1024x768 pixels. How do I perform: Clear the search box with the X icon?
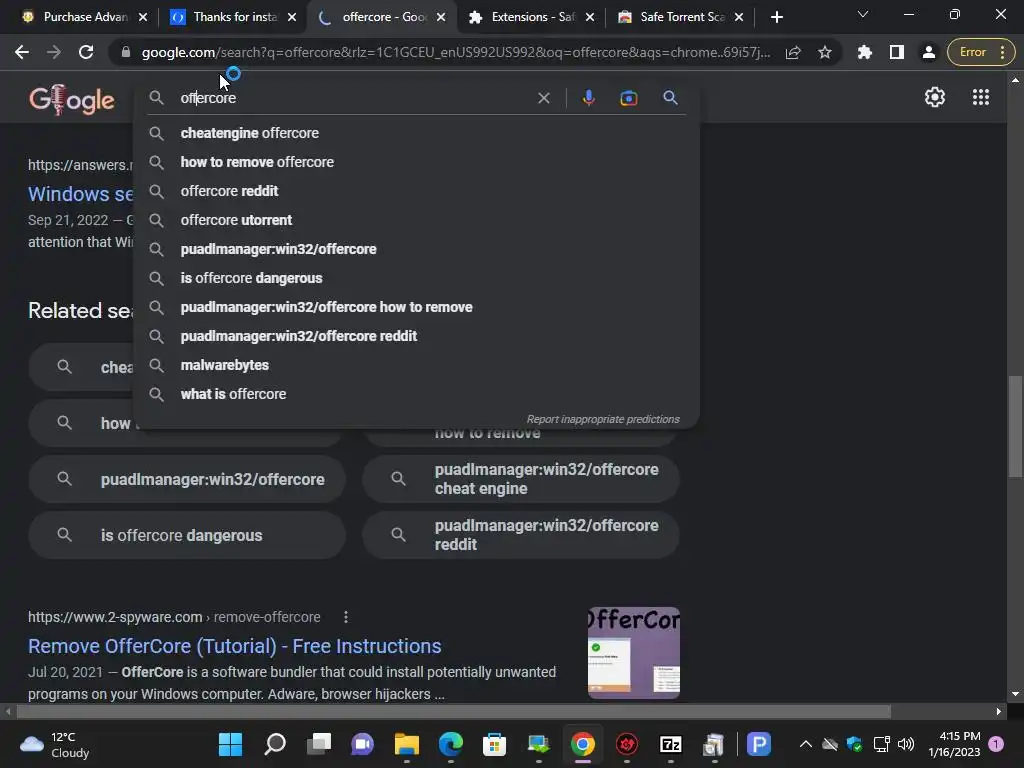543,98
